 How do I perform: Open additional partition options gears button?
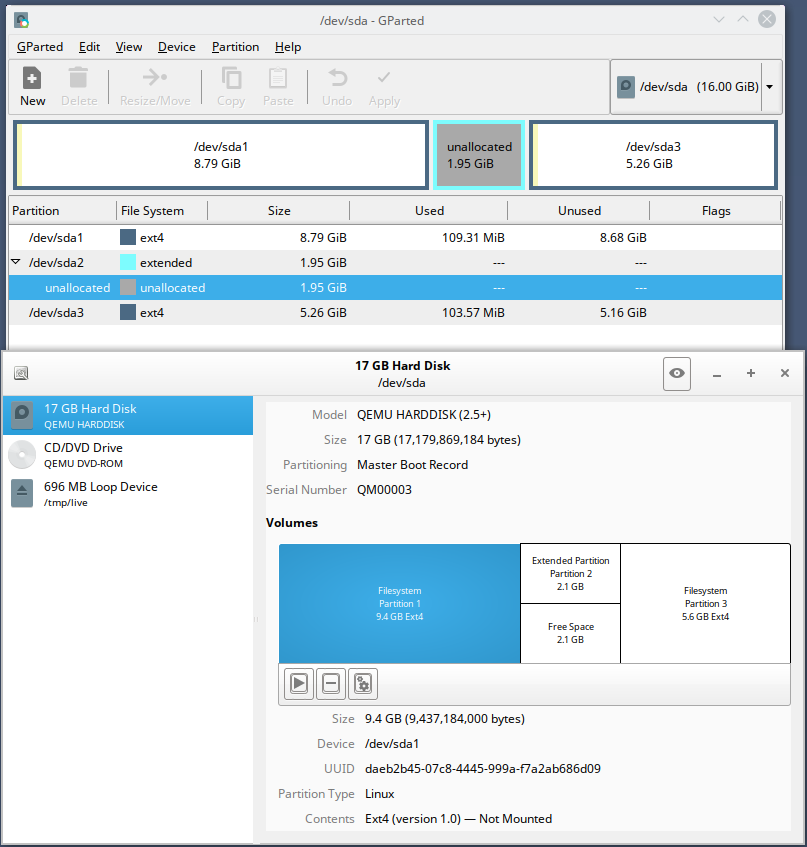(x=363, y=684)
